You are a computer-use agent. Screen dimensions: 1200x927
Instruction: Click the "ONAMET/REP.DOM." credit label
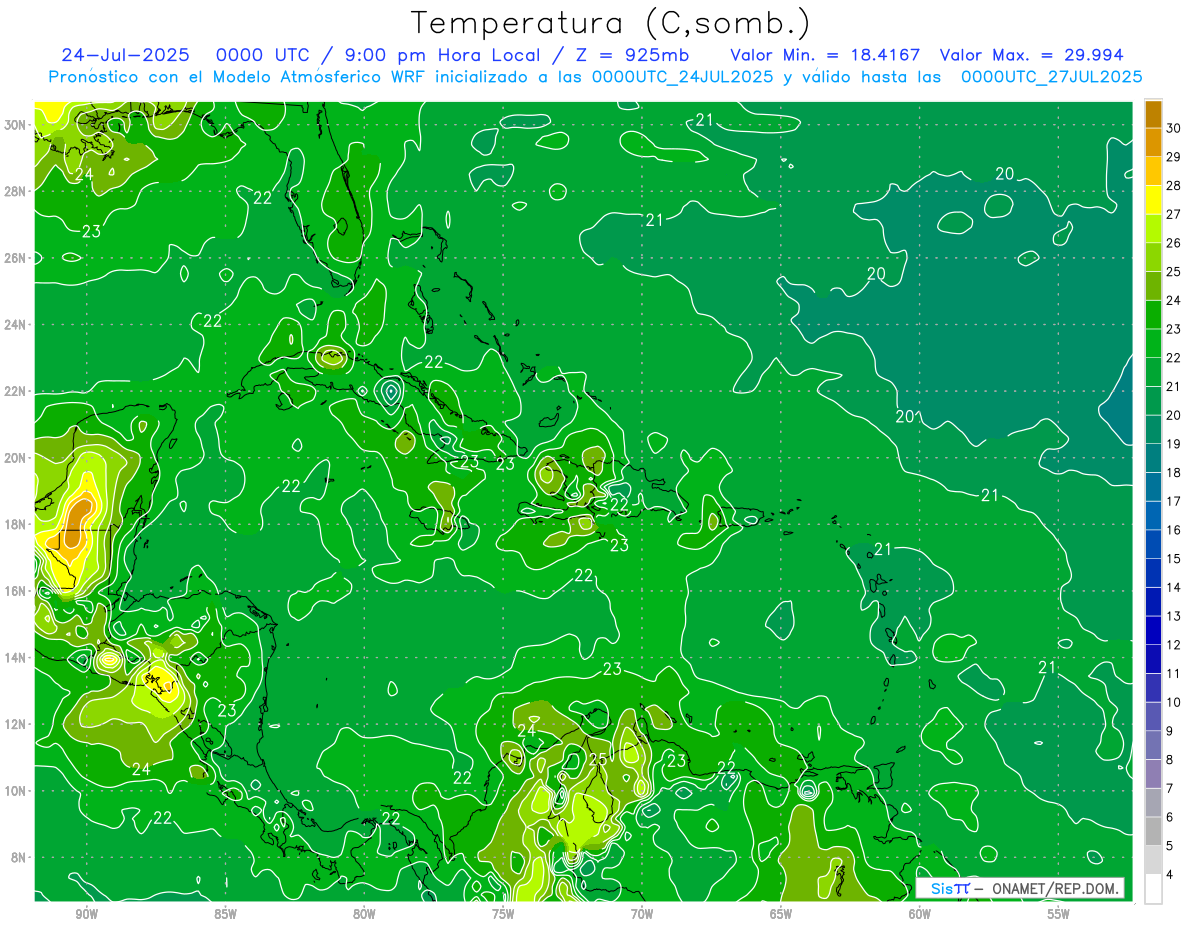tap(1056, 889)
